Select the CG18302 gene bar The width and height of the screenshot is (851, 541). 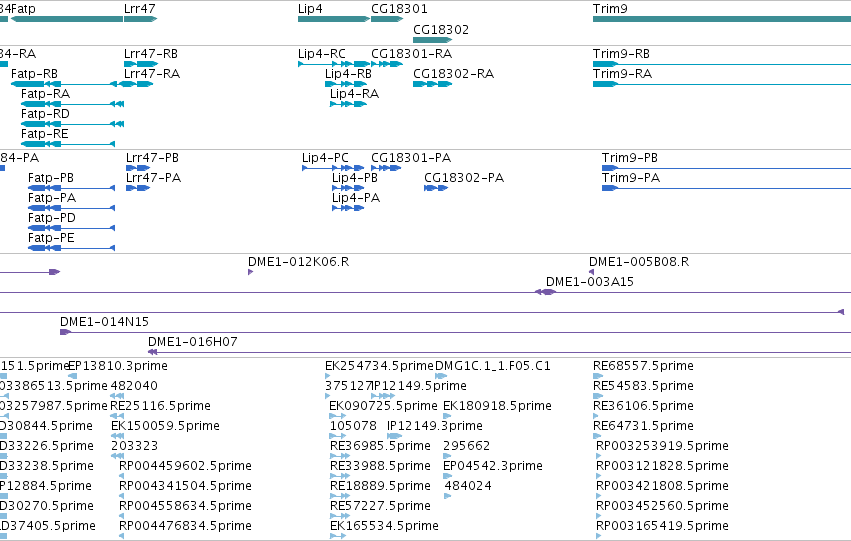tap(433, 40)
